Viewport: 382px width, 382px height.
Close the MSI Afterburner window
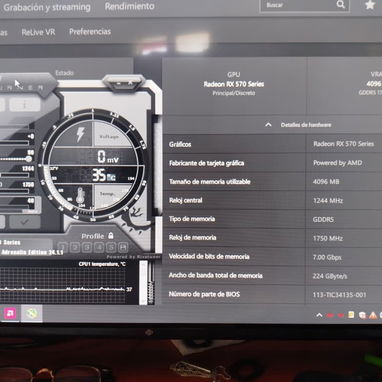131,83
